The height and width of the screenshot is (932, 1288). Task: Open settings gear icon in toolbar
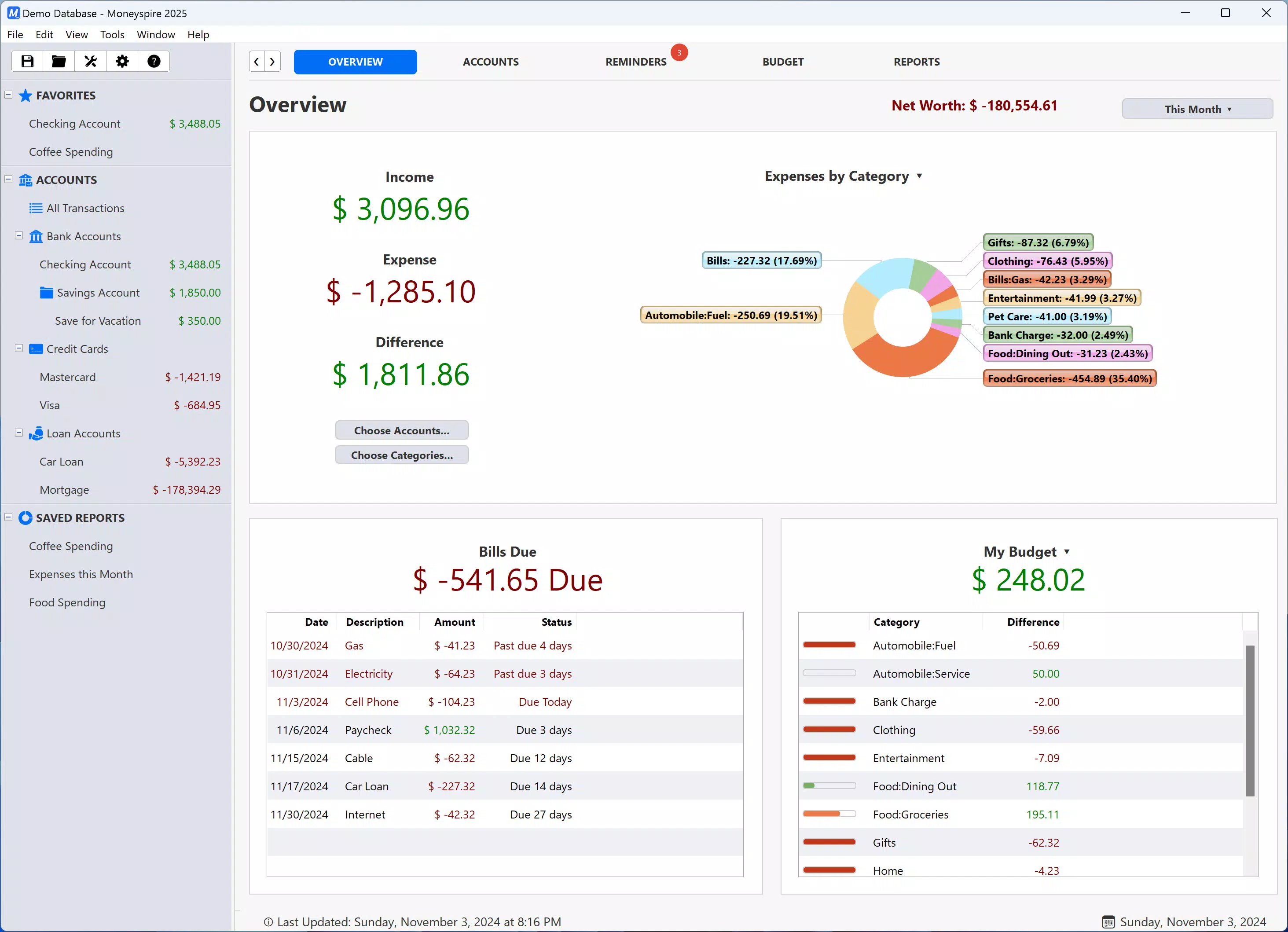coord(122,61)
